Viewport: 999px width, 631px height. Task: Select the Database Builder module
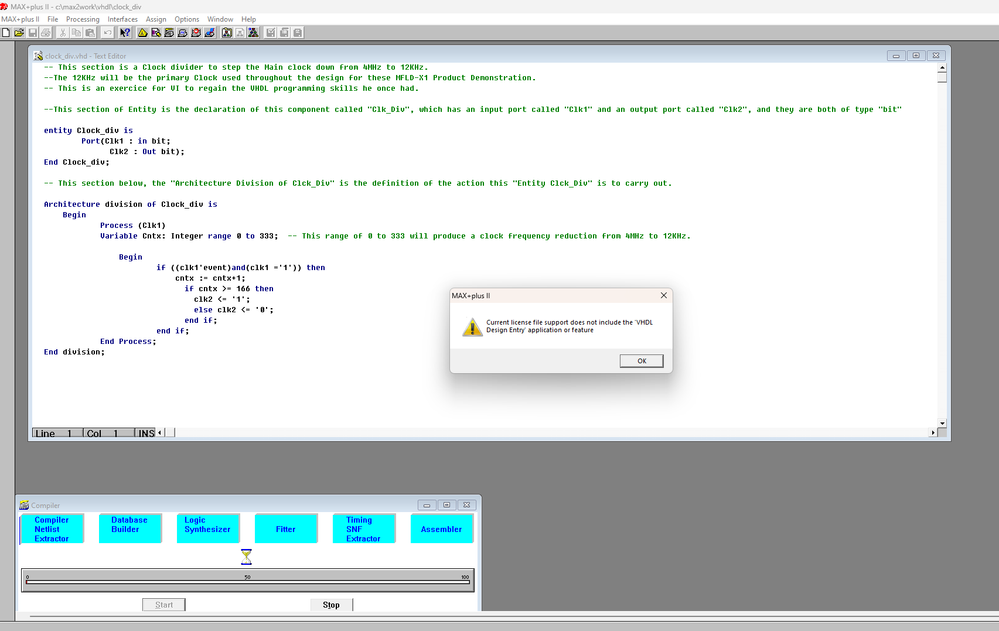coord(129,529)
